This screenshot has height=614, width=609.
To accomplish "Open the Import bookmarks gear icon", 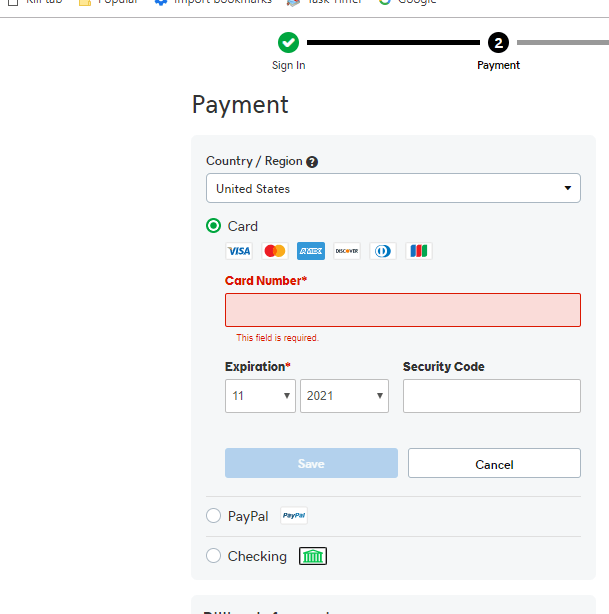I will [x=161, y=2].
